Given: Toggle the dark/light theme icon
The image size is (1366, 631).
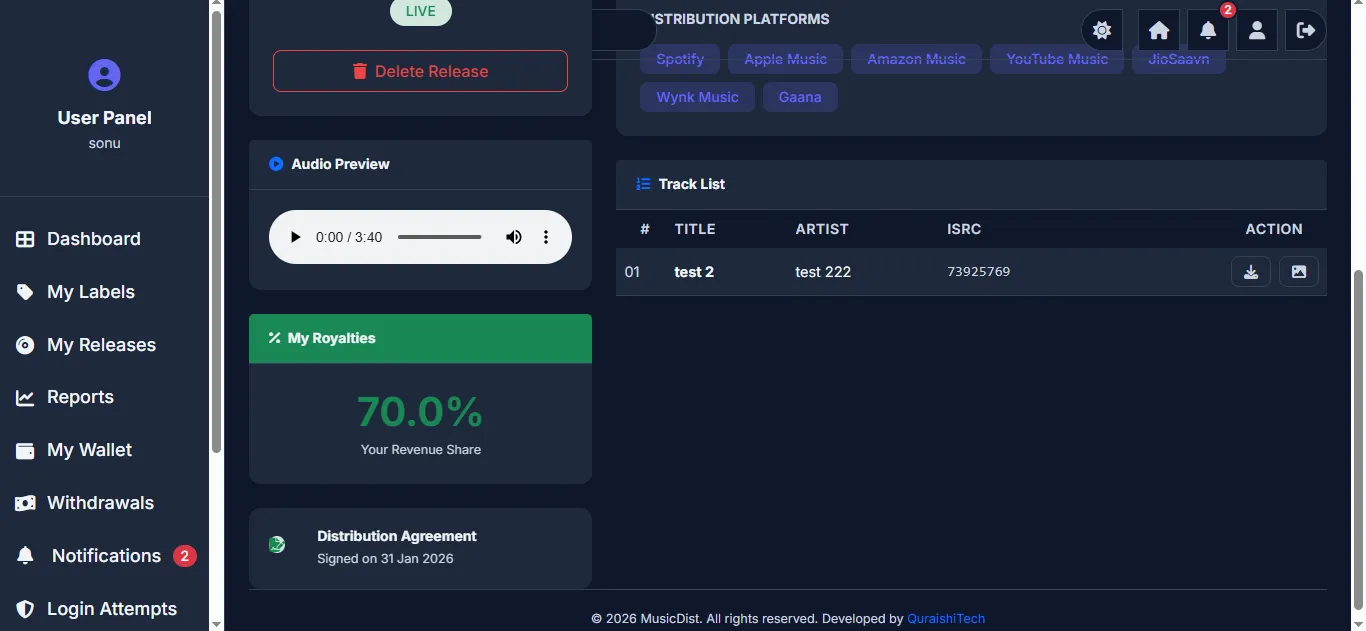Looking at the screenshot, I should (1102, 30).
